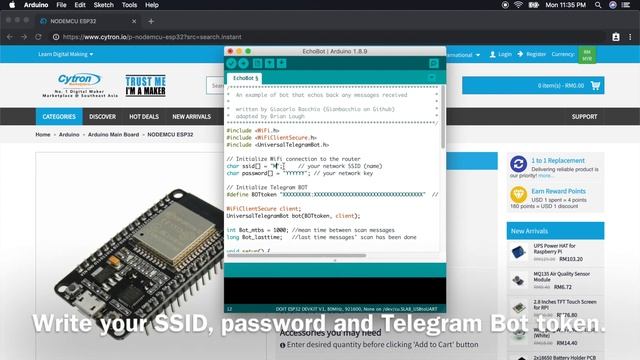Click the Arduino editor vertical scrollbar

point(443,118)
